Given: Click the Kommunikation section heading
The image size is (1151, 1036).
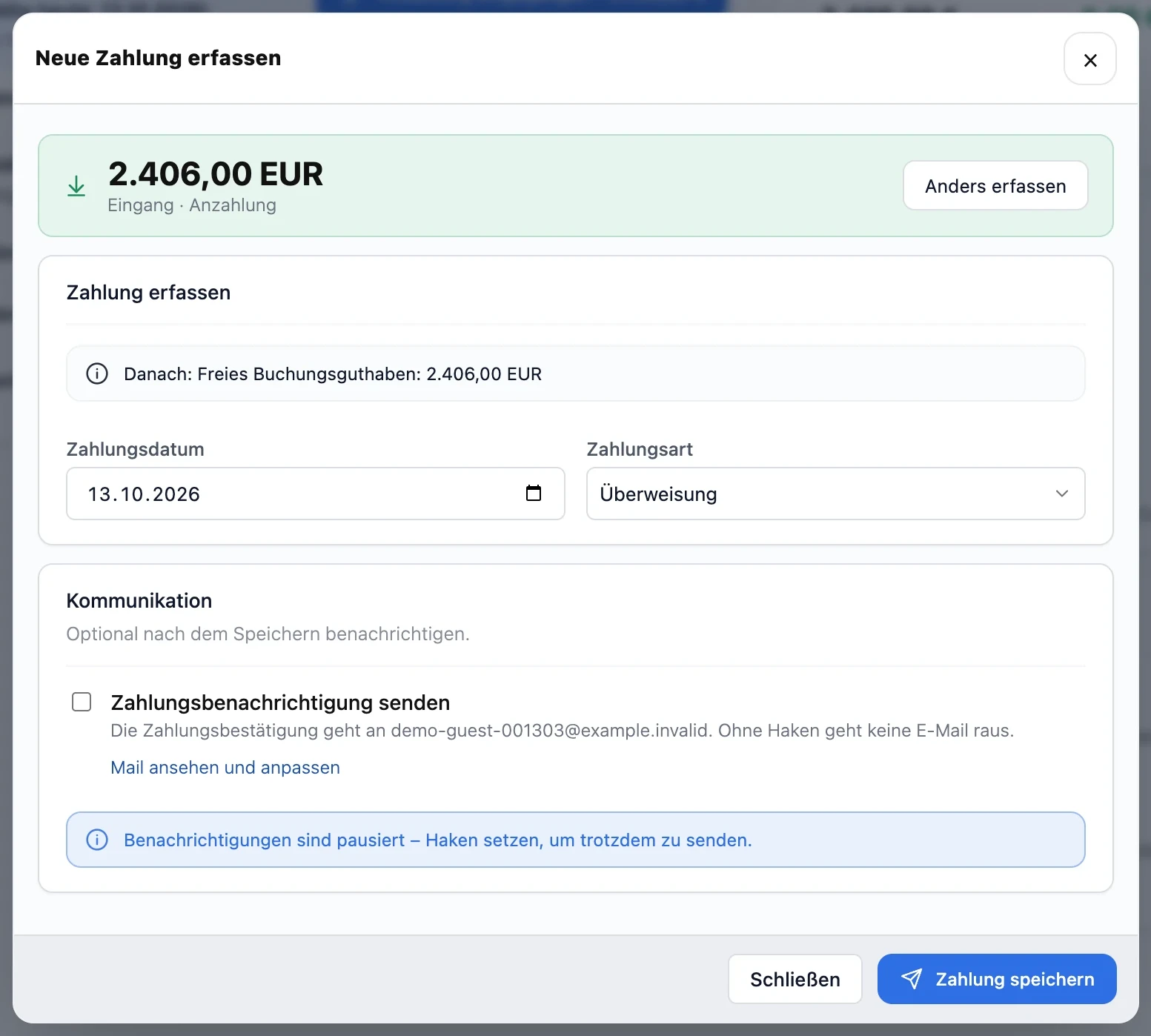Looking at the screenshot, I should 139,600.
